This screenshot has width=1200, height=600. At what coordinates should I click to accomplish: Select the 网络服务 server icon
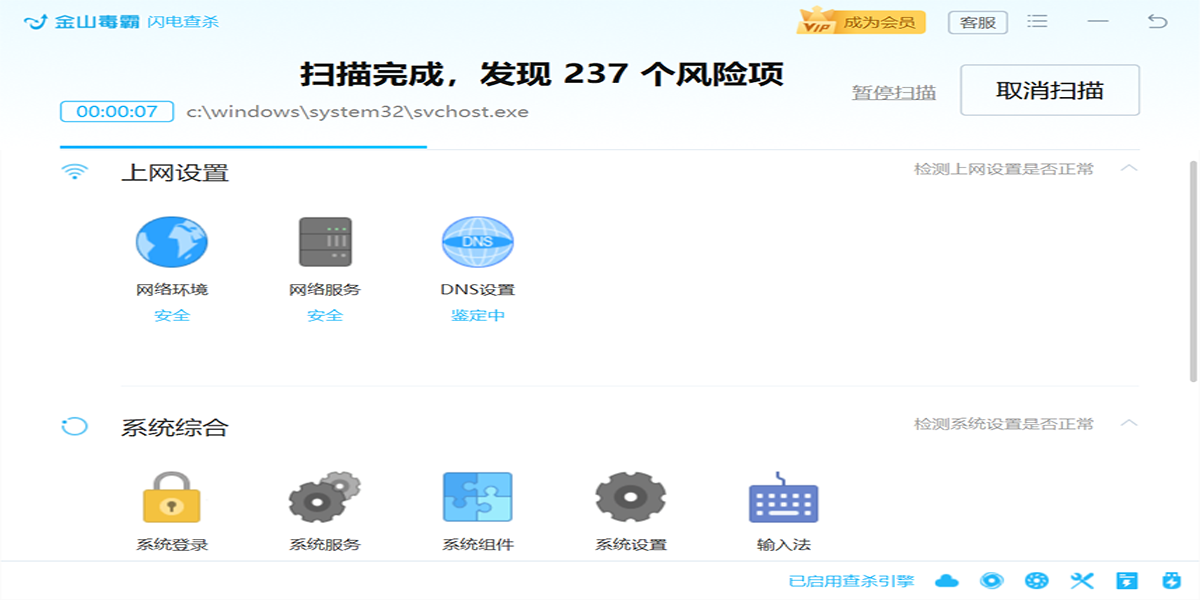pyautogui.click(x=325, y=242)
